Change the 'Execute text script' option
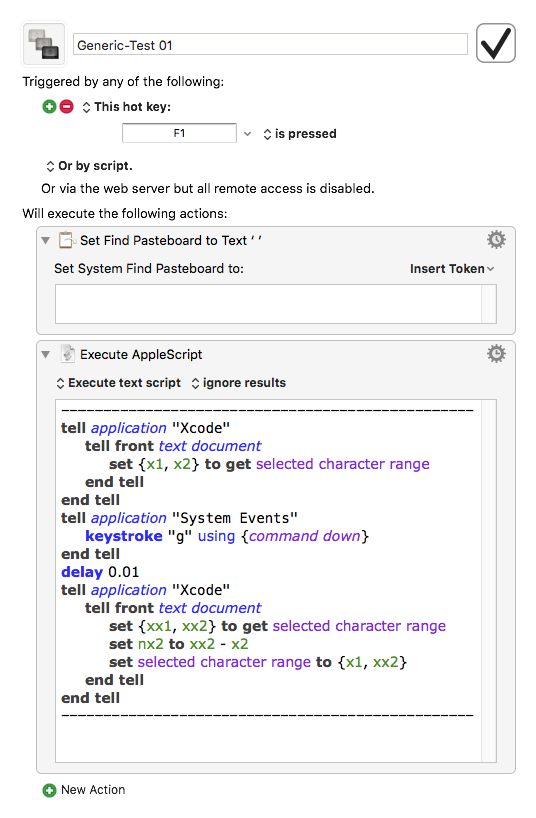 [118, 383]
